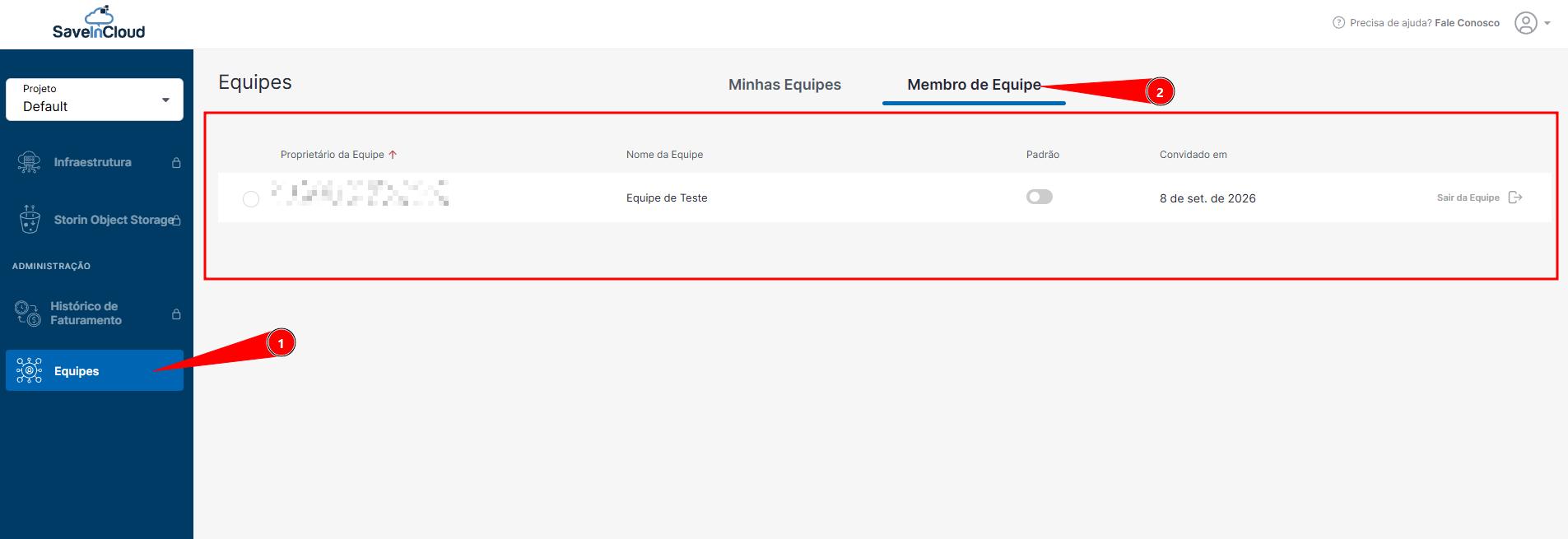Image resolution: width=1568 pixels, height=539 pixels.
Task: Click the ADMINISTRAÇÃO section label
Action: [51, 267]
